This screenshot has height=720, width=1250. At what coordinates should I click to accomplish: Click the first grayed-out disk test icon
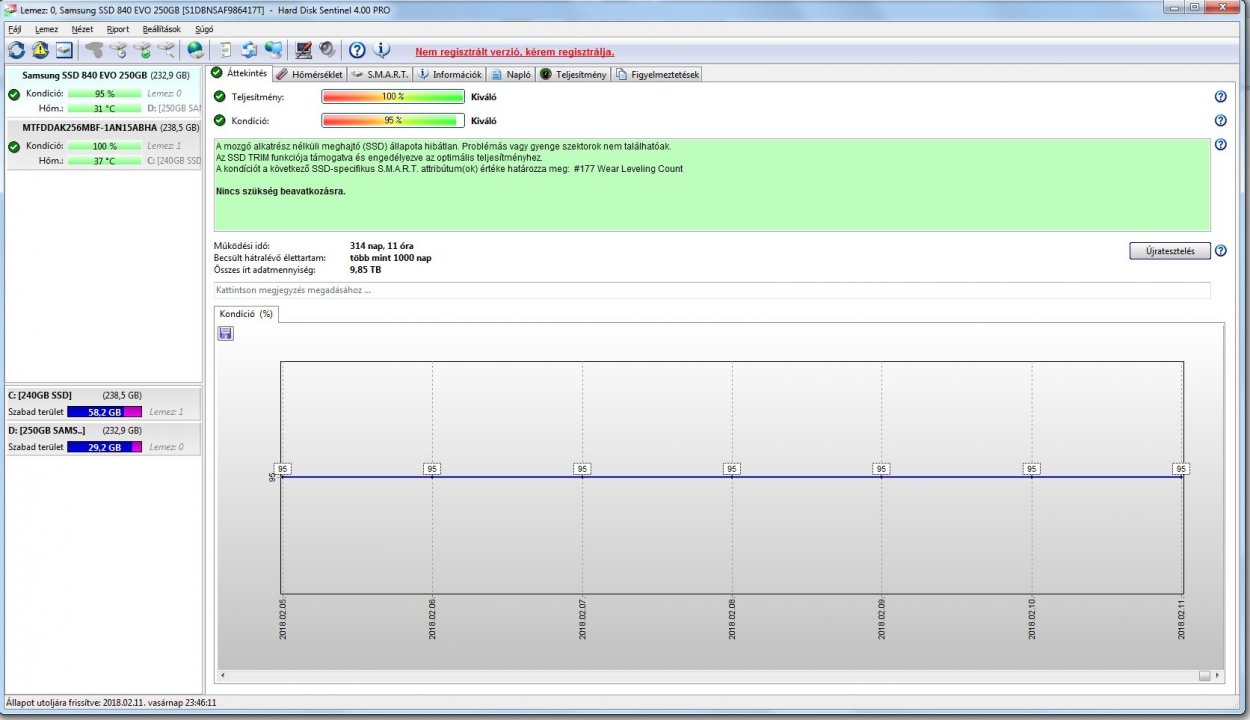pos(94,50)
